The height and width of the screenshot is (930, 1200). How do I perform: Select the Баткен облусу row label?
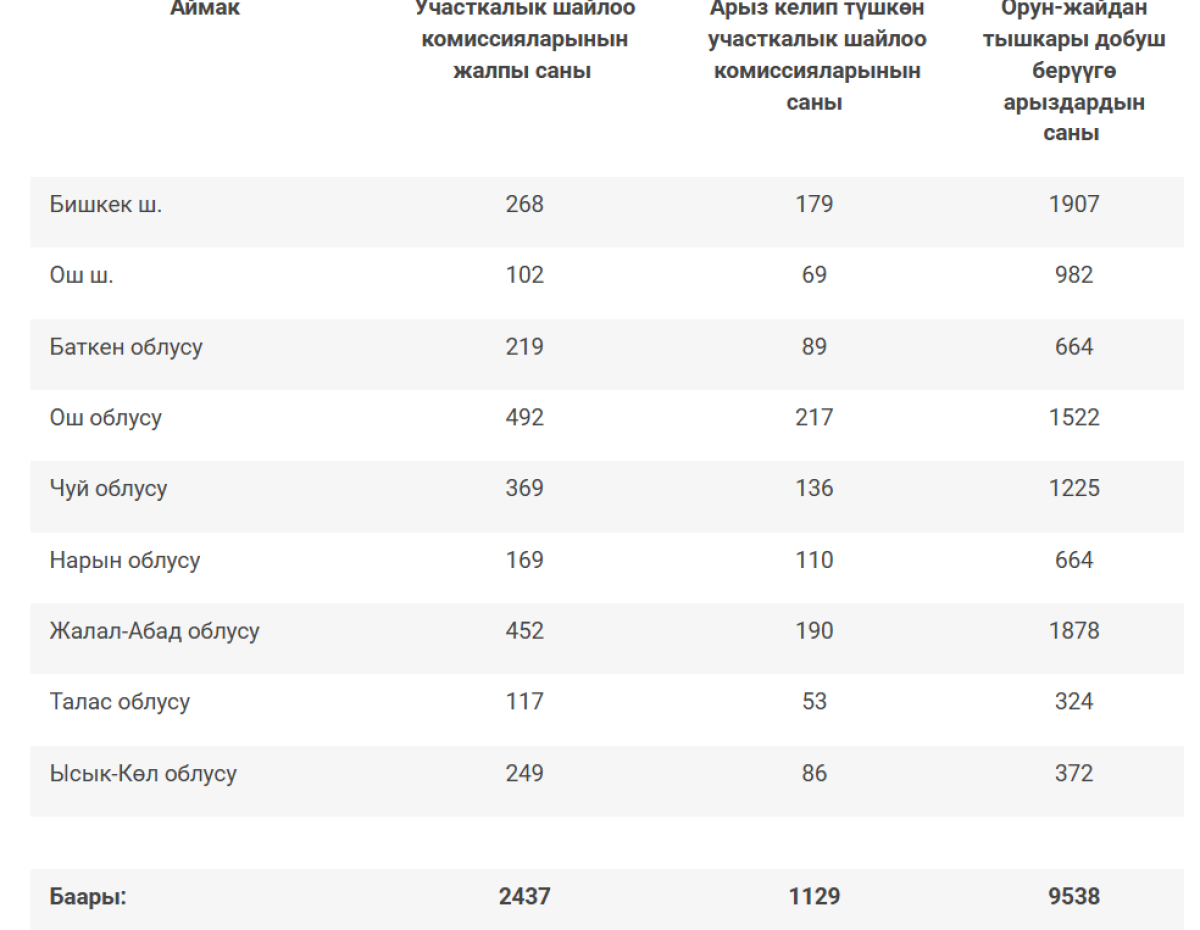(x=126, y=347)
